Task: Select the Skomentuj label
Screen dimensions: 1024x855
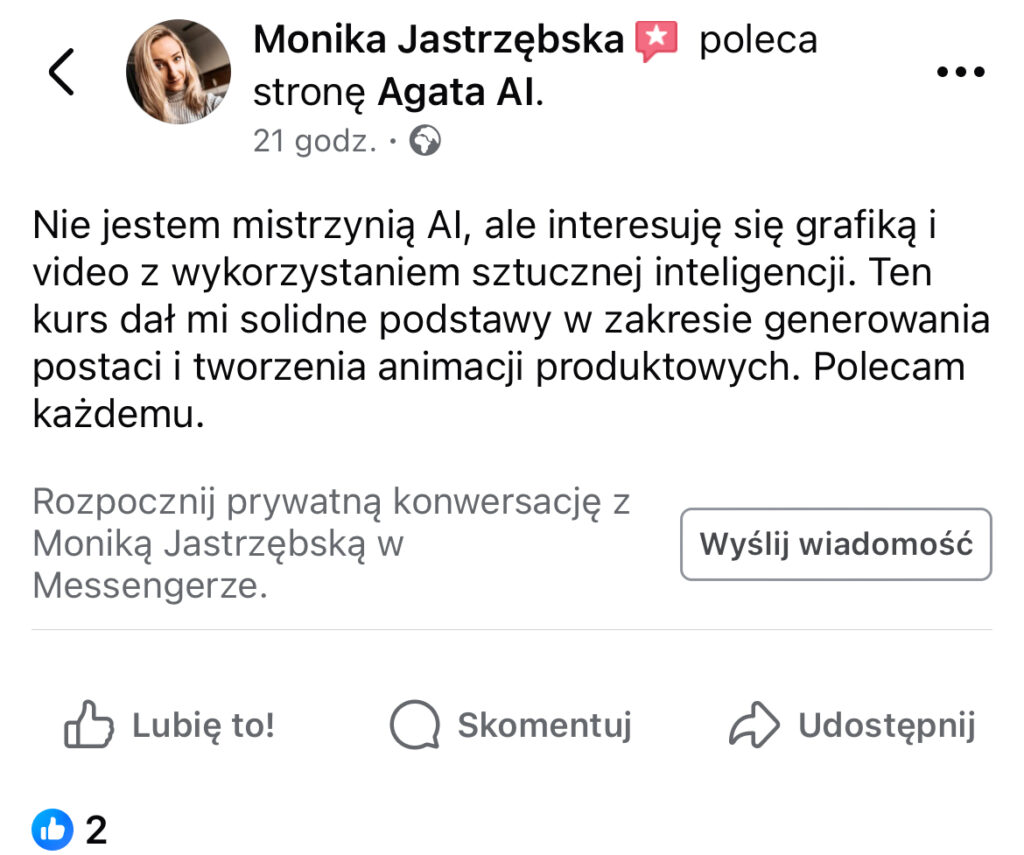Action: (x=544, y=726)
